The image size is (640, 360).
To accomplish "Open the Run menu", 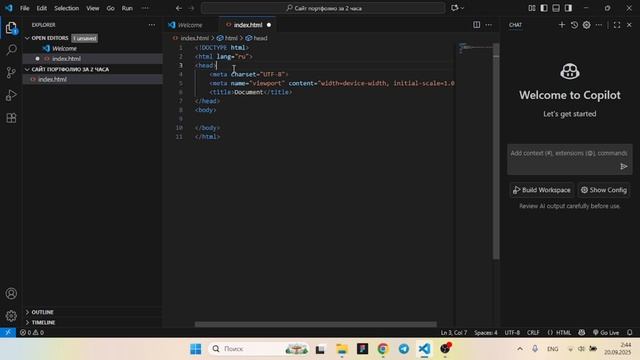I will tap(127, 8).
